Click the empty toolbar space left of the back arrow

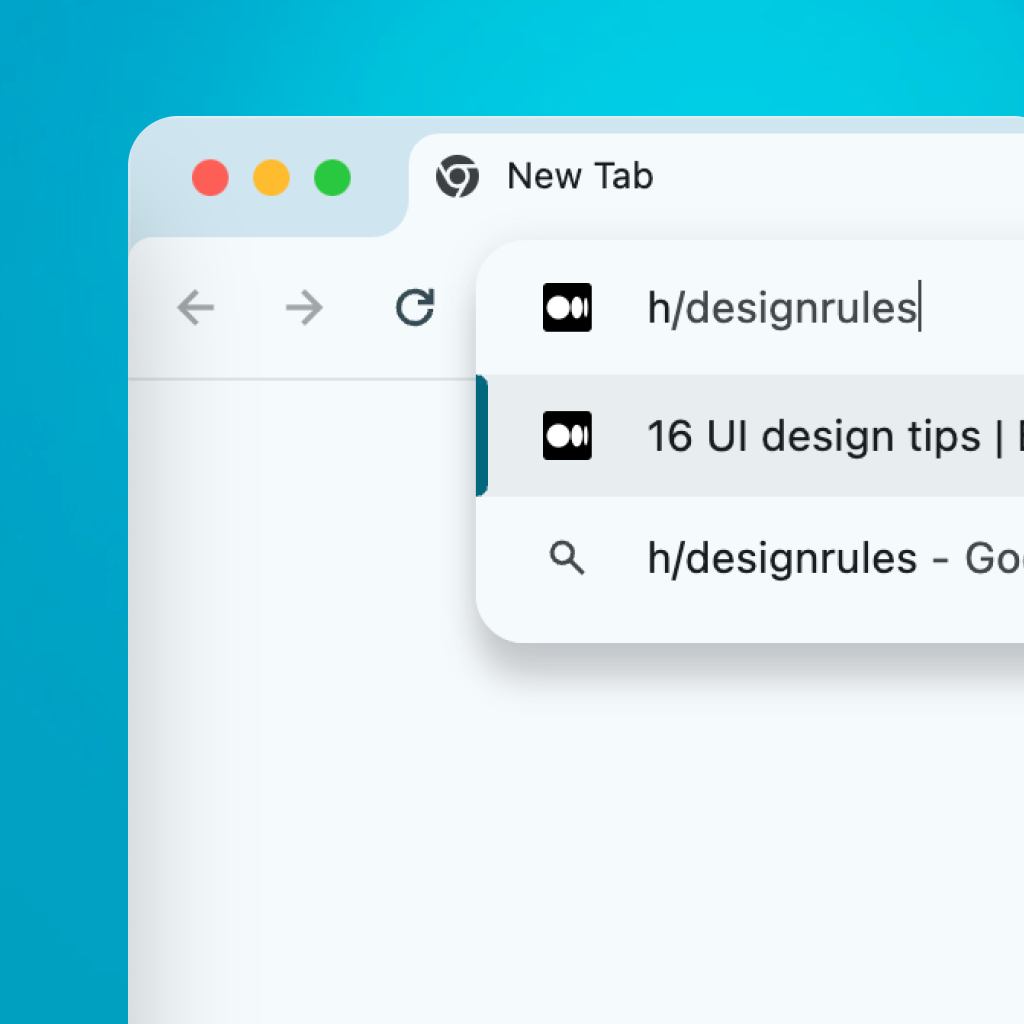[x=150, y=308]
